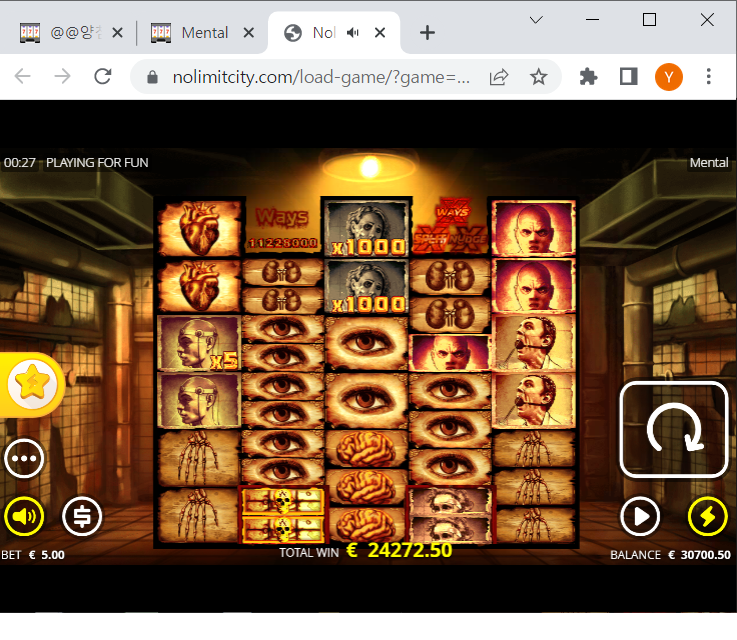Go forward to the next page

pos(63,76)
